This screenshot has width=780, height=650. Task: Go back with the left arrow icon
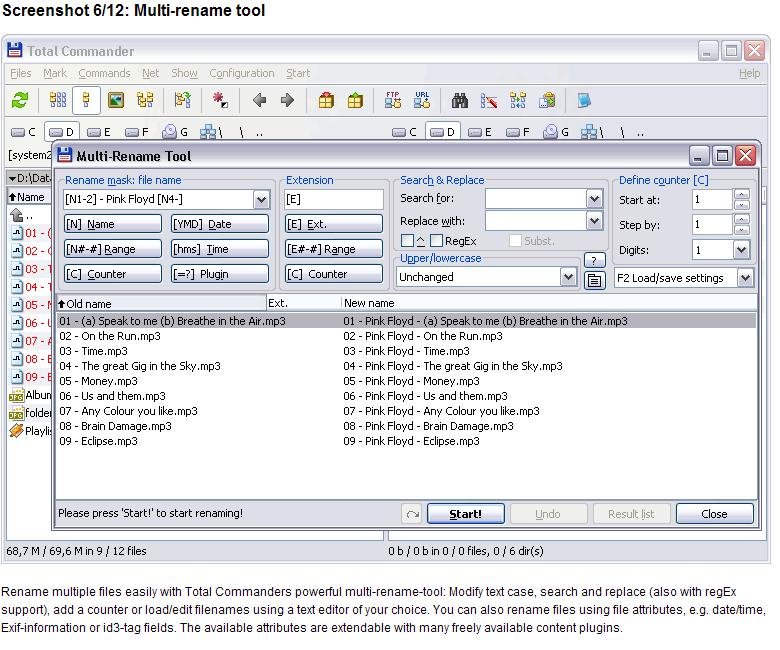click(x=259, y=100)
